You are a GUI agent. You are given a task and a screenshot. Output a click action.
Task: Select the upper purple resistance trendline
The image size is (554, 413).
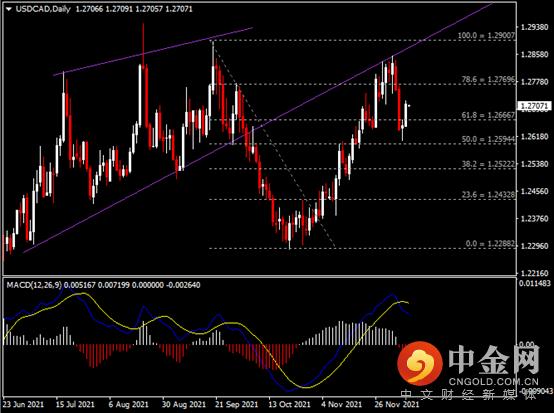click(x=153, y=52)
